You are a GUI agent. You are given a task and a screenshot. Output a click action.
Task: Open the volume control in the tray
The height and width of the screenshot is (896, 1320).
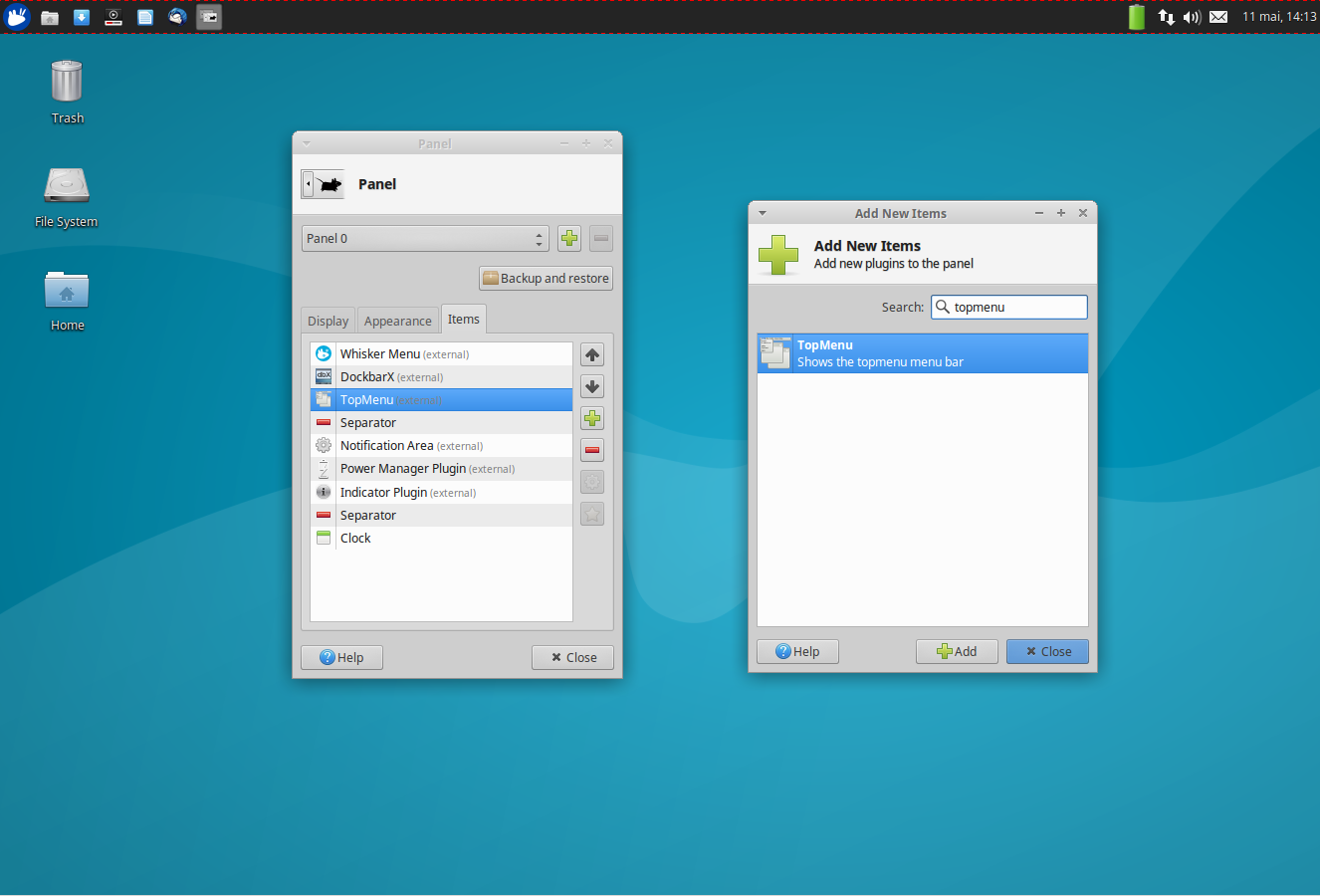click(1191, 16)
